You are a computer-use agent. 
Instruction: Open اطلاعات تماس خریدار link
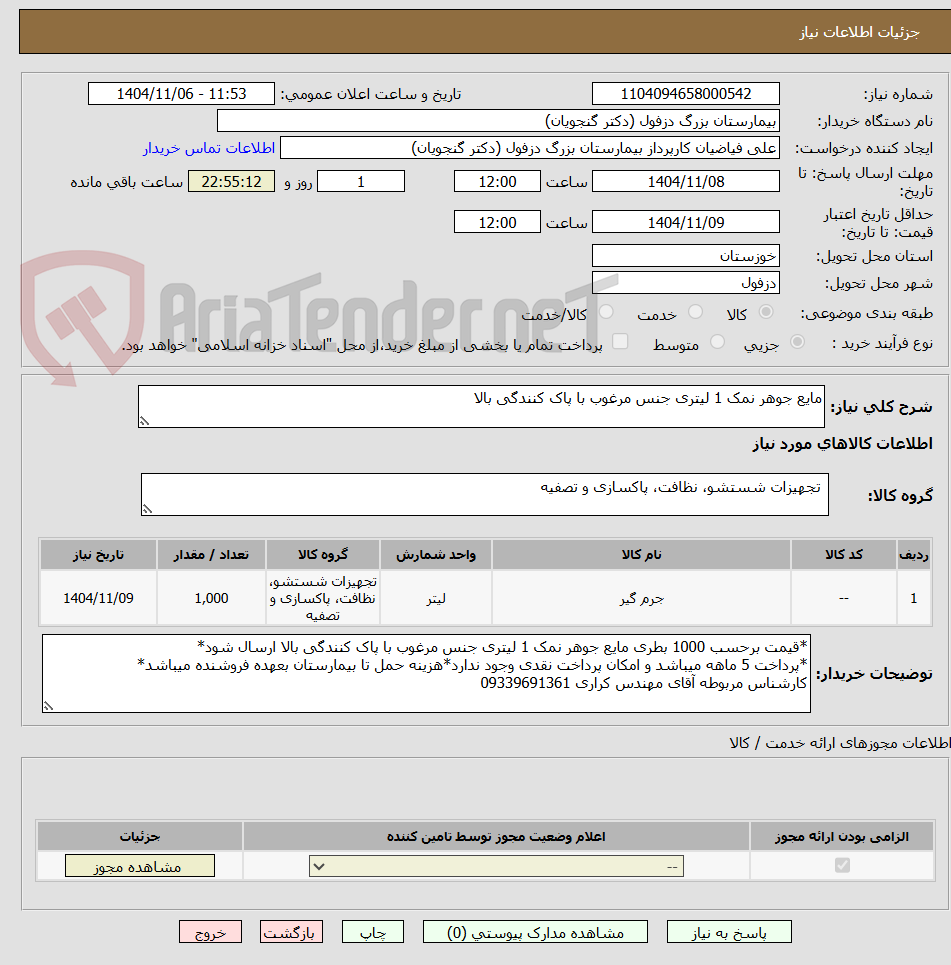(209, 148)
